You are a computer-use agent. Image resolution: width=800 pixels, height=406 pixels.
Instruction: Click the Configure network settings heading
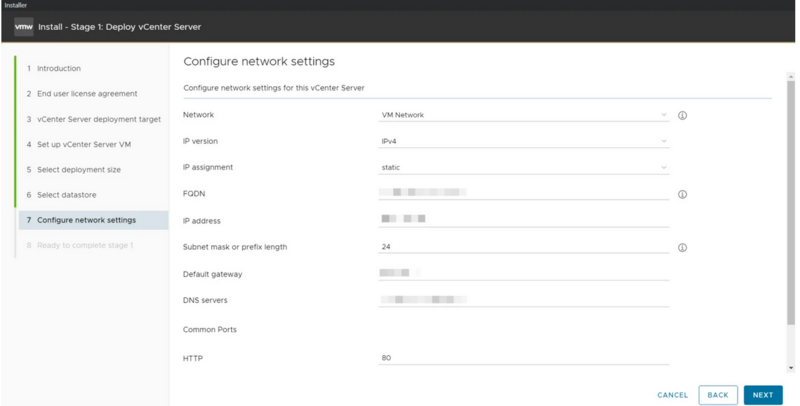coord(259,62)
